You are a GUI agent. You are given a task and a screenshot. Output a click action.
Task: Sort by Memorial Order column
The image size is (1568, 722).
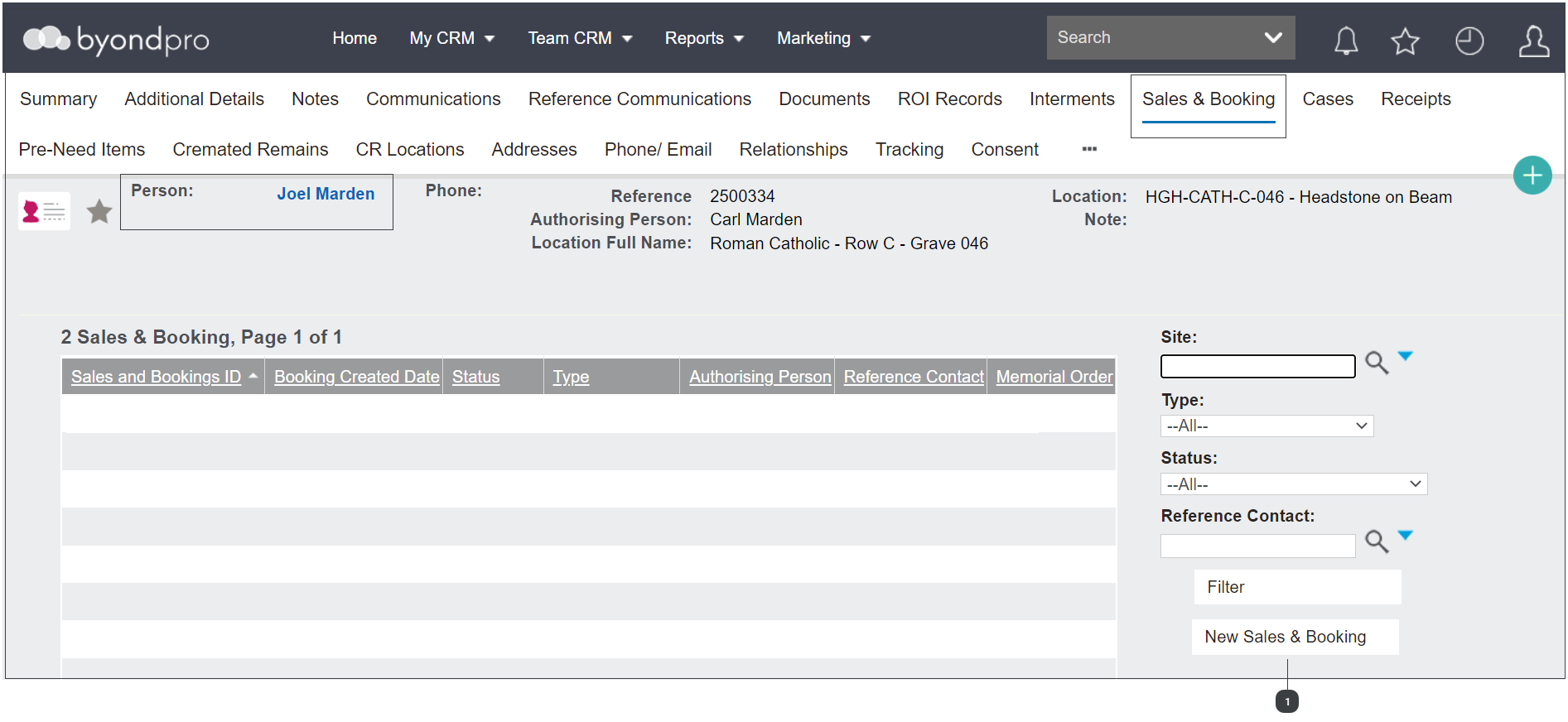(1054, 377)
